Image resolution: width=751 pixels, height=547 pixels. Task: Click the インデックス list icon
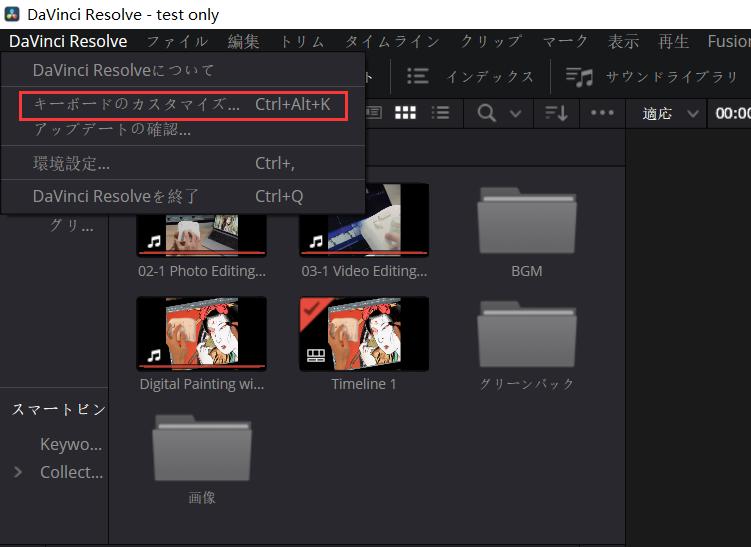[x=418, y=76]
